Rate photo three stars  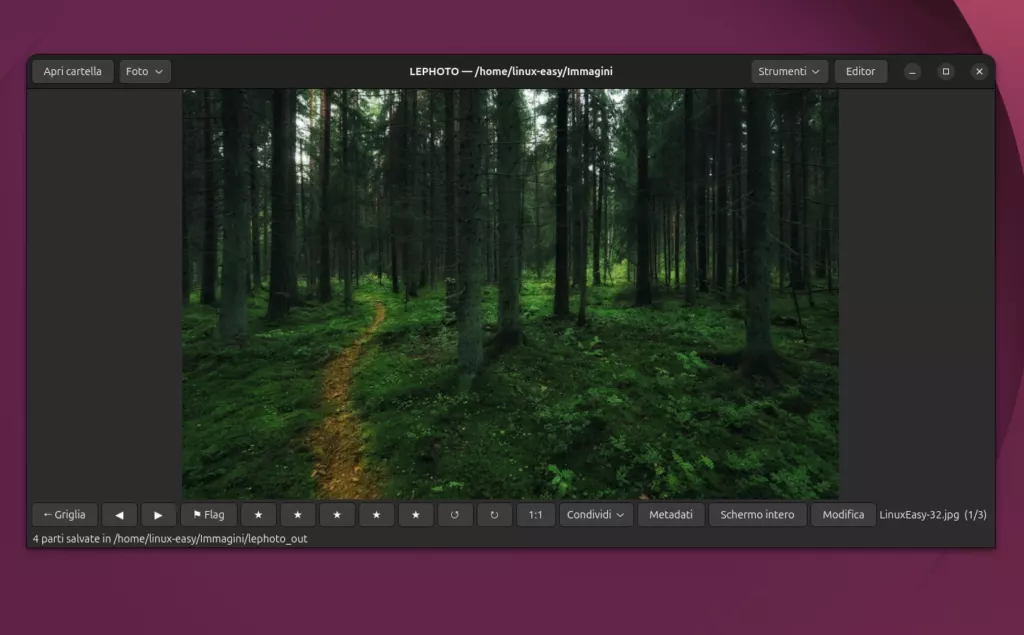point(337,515)
